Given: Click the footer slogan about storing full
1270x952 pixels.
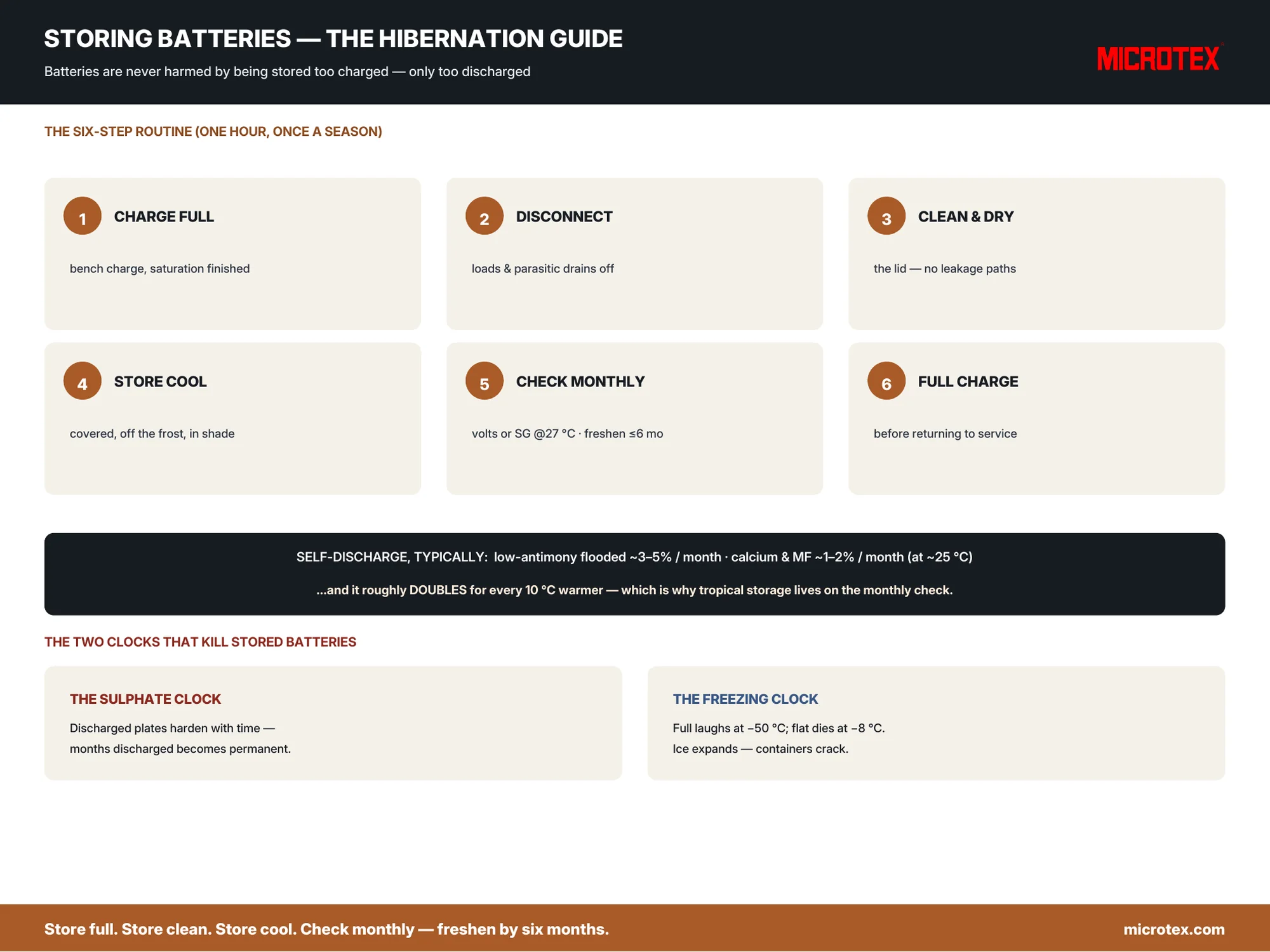Looking at the screenshot, I should (x=326, y=929).
